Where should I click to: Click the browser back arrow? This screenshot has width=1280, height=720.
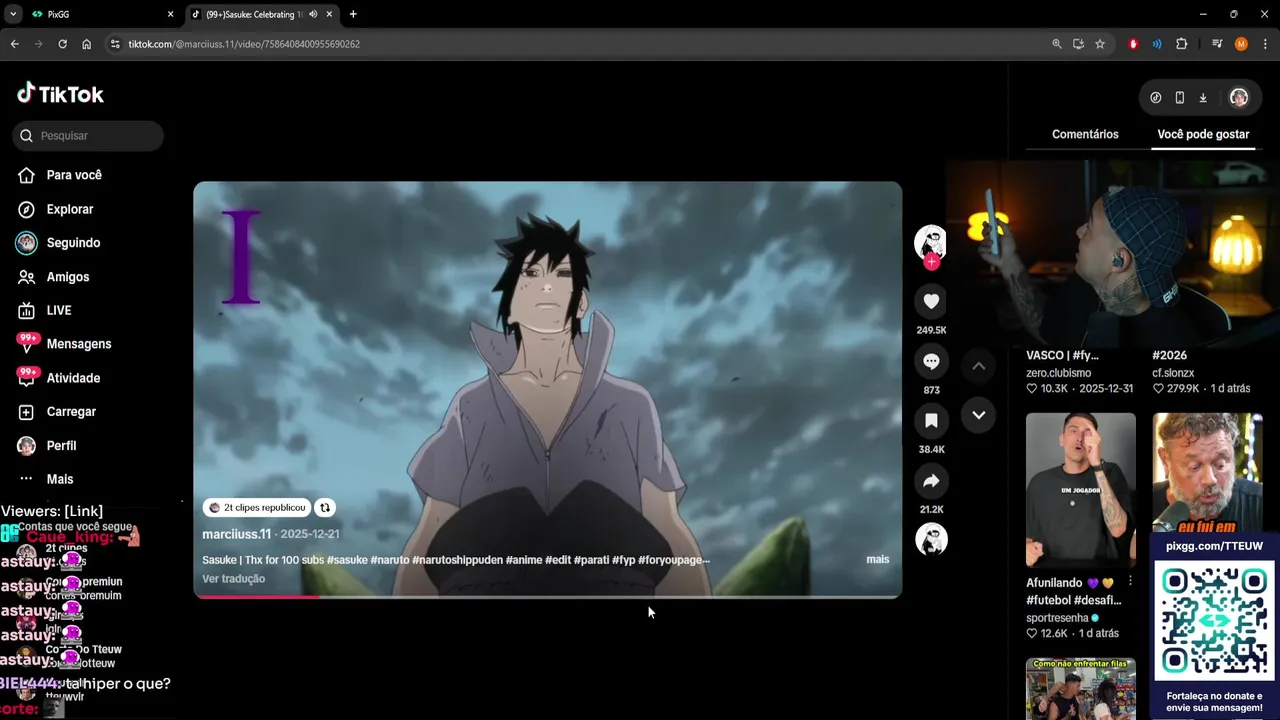point(14,44)
